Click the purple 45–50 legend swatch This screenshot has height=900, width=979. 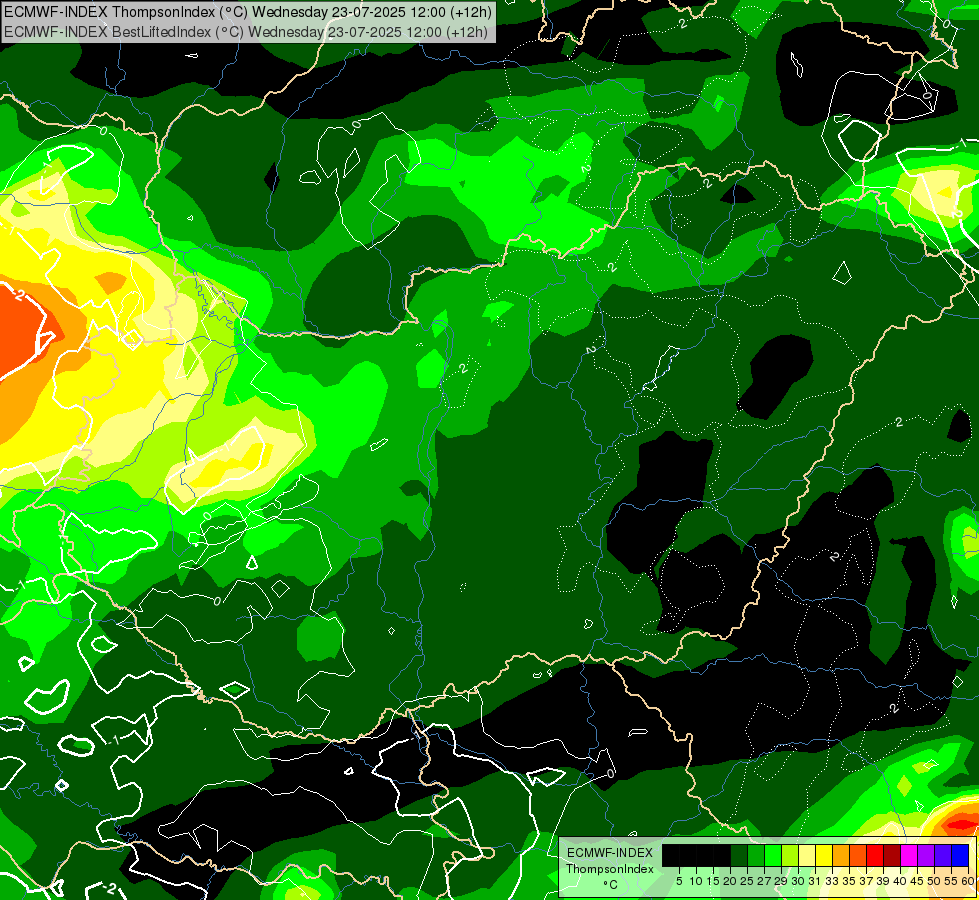[x=926, y=856]
